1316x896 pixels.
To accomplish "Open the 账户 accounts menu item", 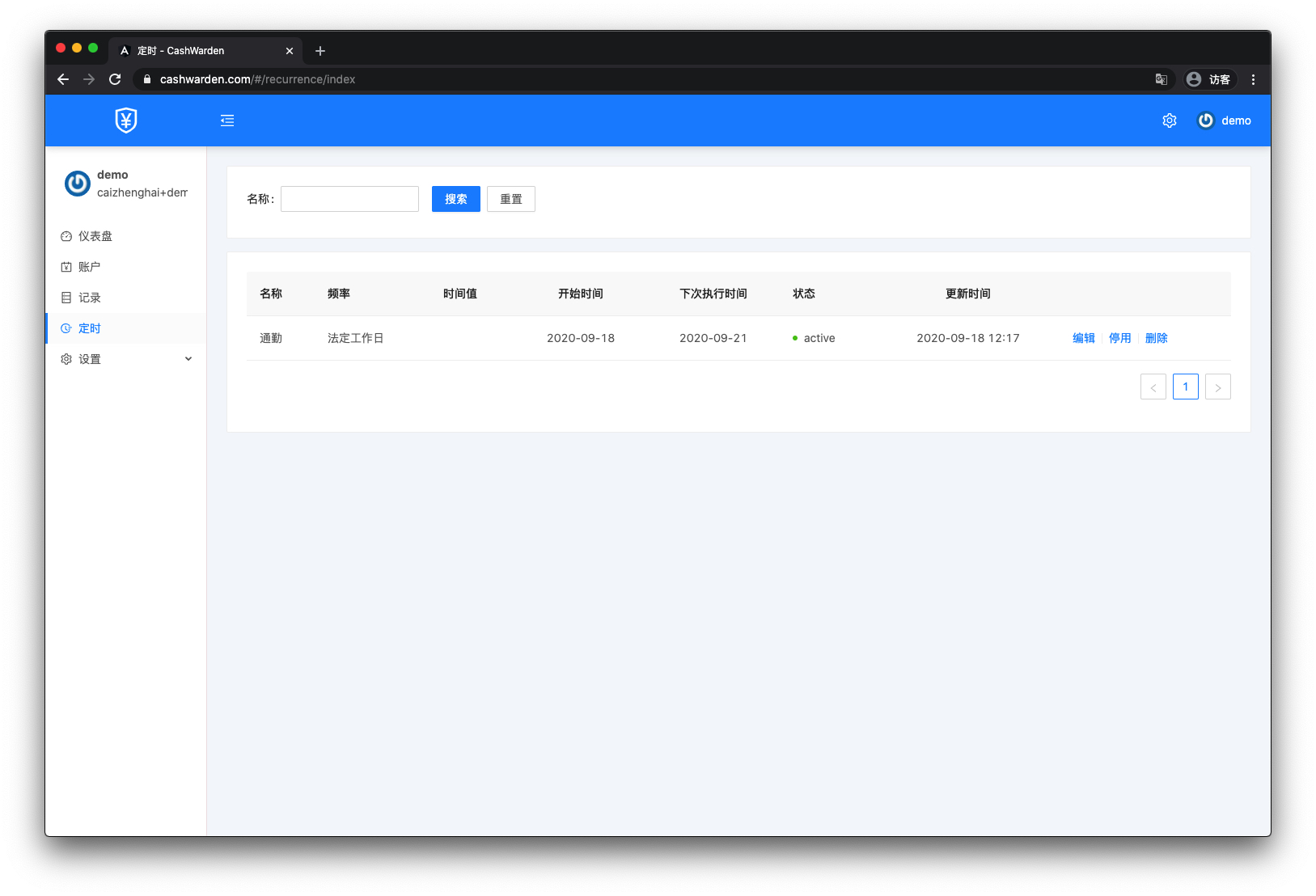I will [x=89, y=267].
